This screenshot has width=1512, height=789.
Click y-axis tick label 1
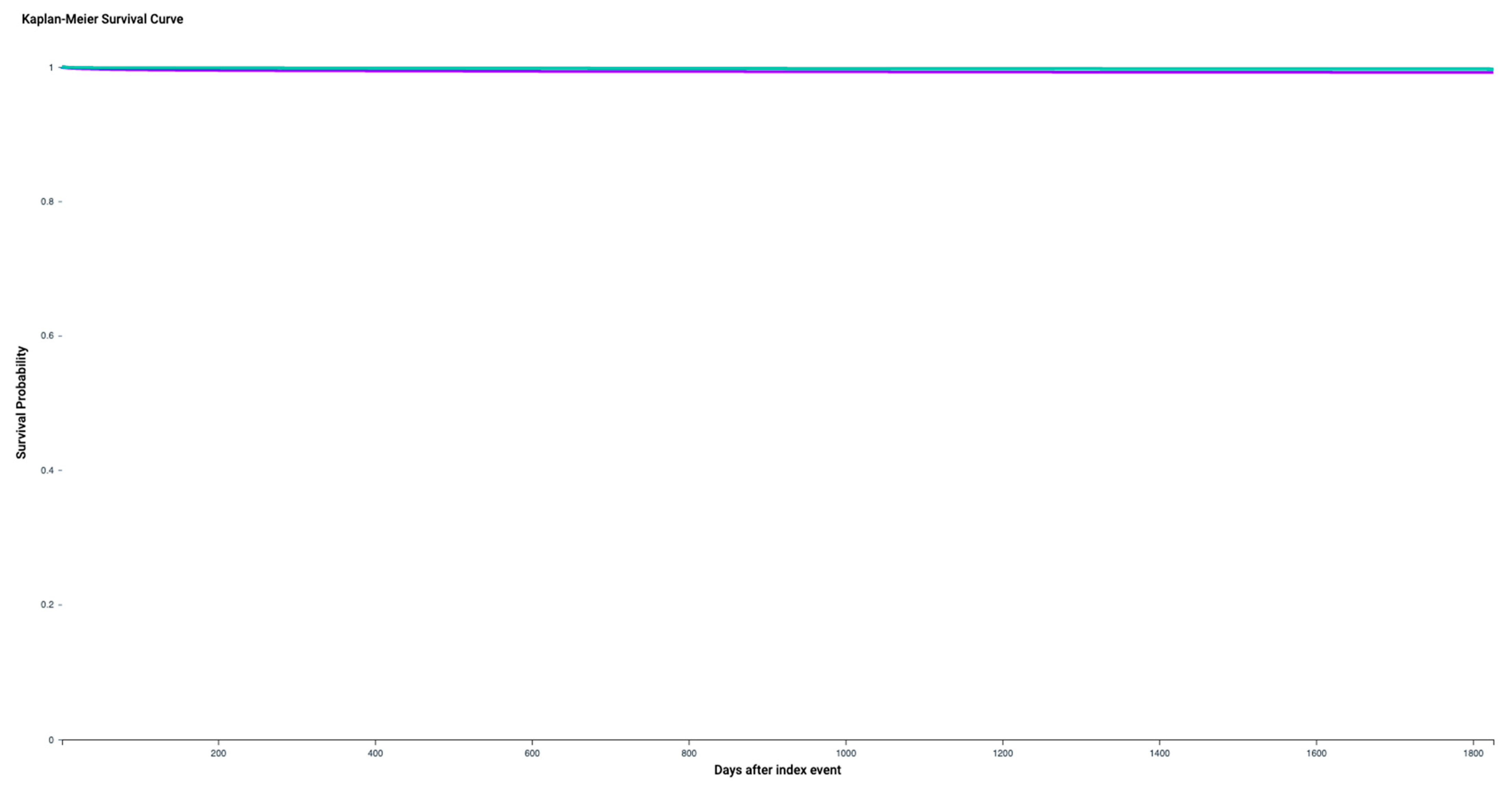pos(51,68)
